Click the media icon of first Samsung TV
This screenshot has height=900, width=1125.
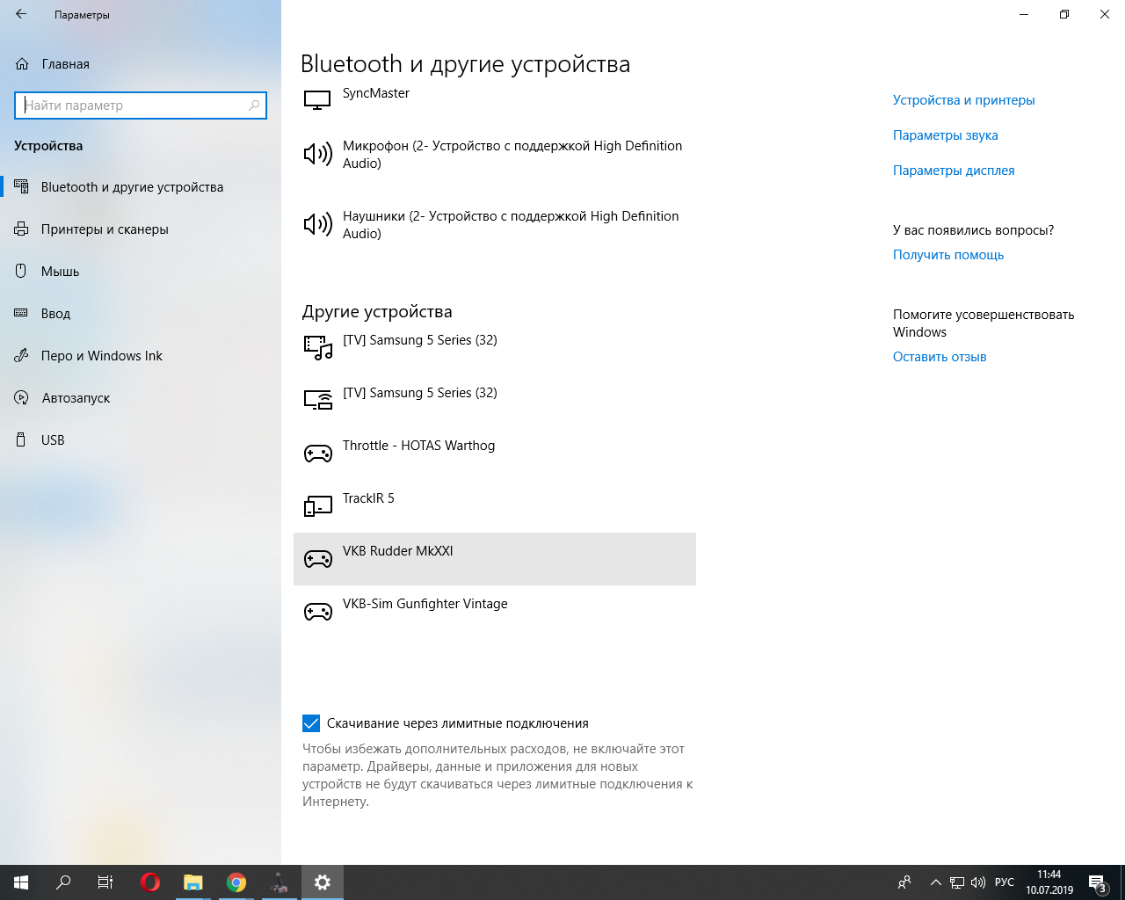[x=318, y=347]
